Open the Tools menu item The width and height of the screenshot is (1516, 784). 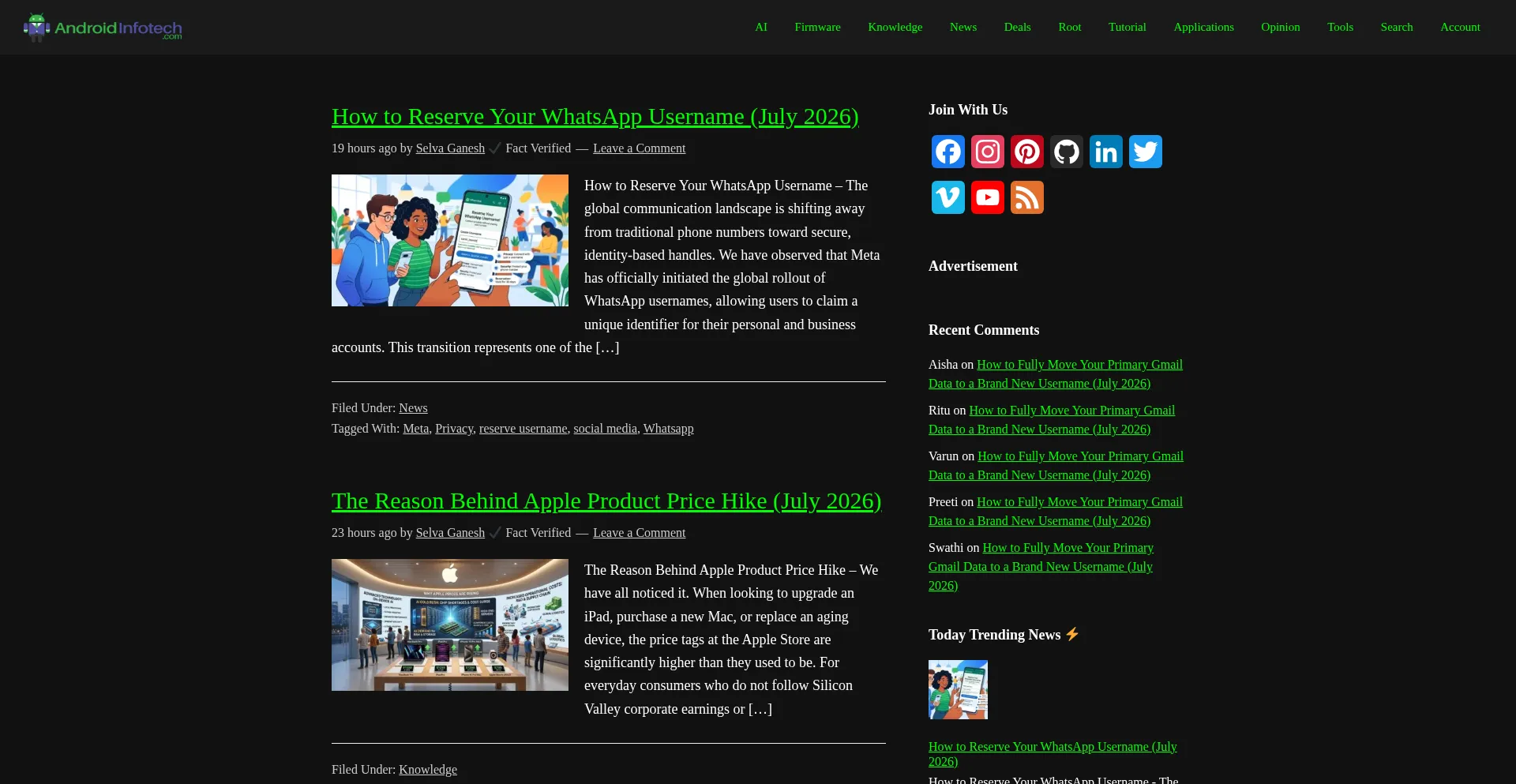(x=1341, y=27)
